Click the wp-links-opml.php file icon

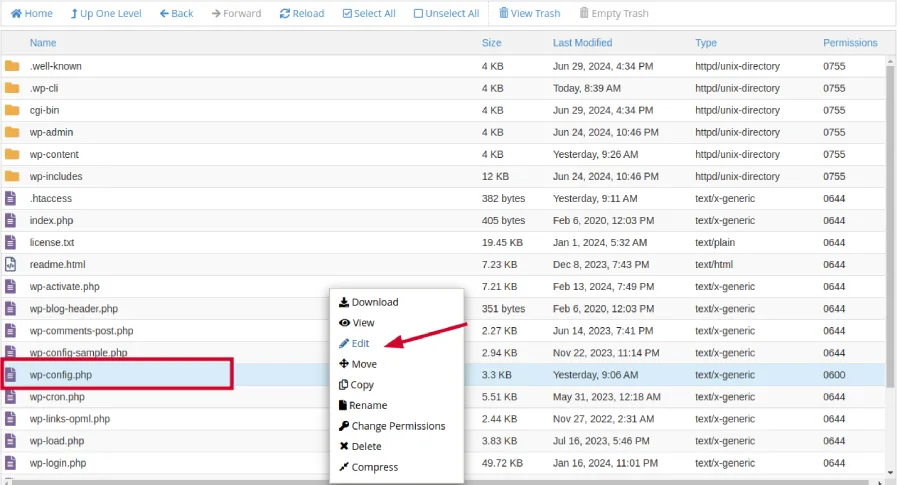point(10,418)
